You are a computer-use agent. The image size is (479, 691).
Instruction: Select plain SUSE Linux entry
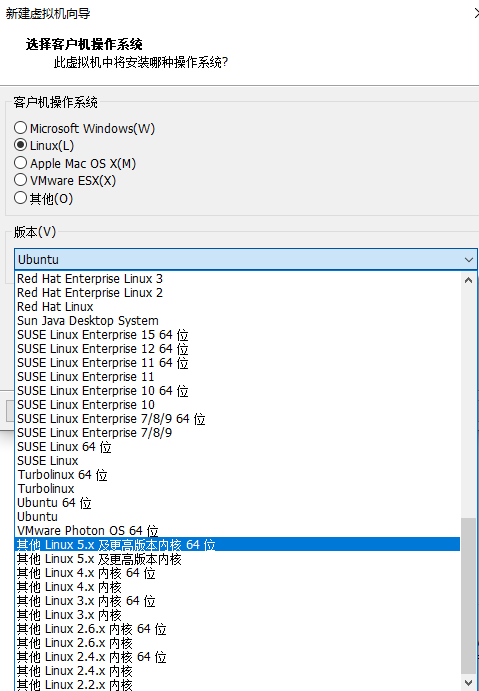237,461
